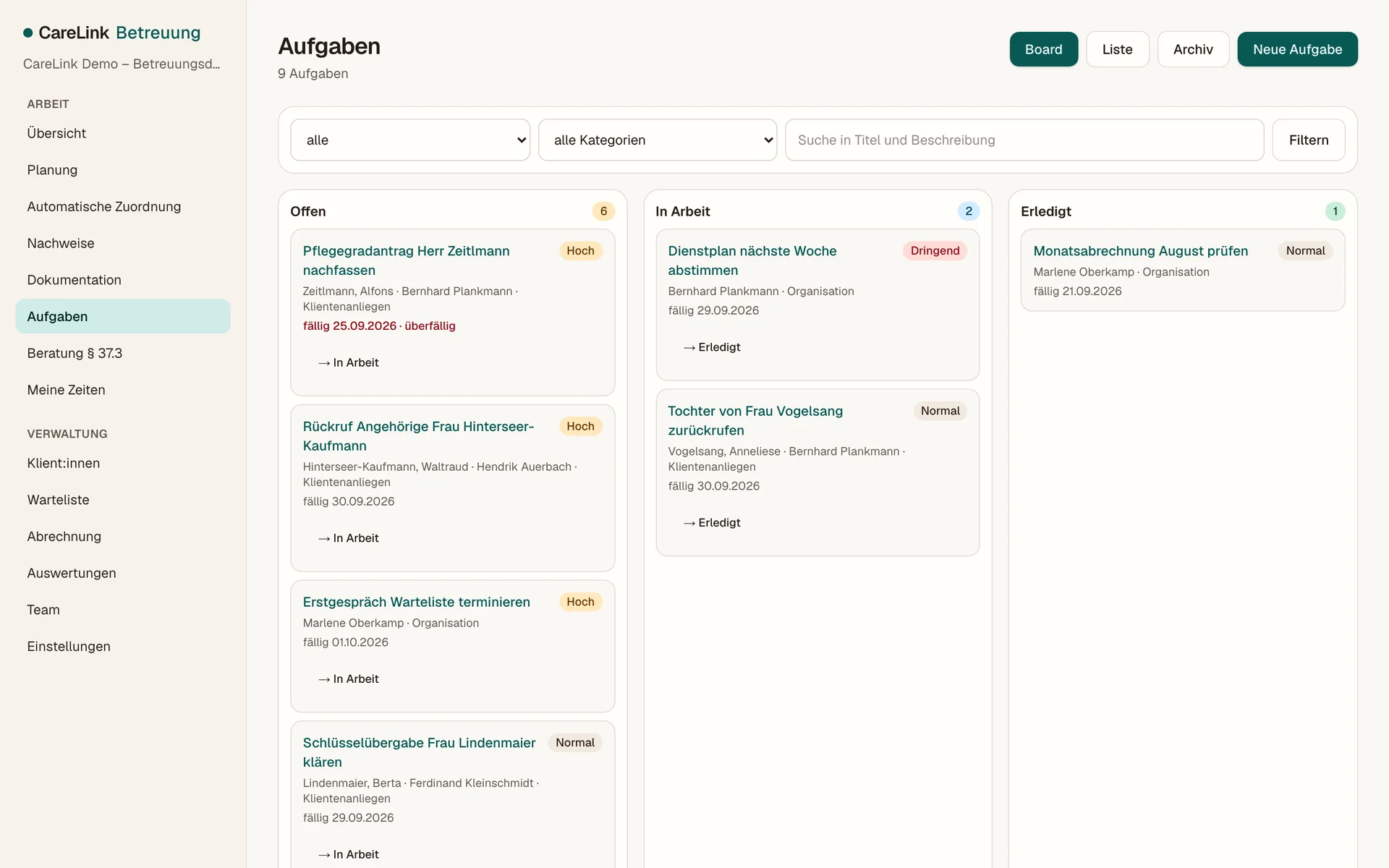Switch to Board view

pos(1043,49)
